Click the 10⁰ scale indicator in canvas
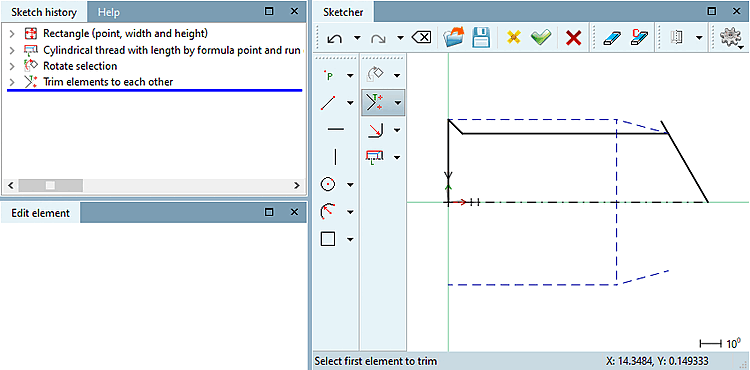This screenshot has height=370, width=750. 720,343
